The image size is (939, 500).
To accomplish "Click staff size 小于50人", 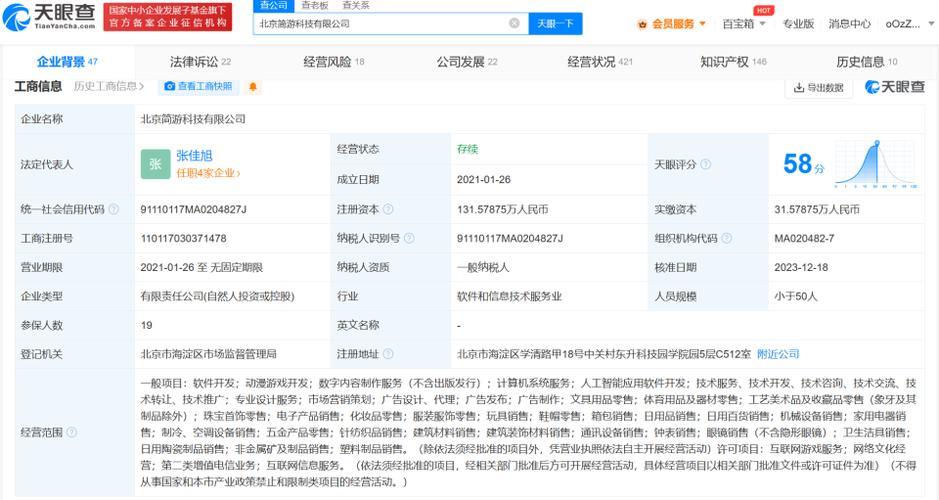I will (796, 296).
